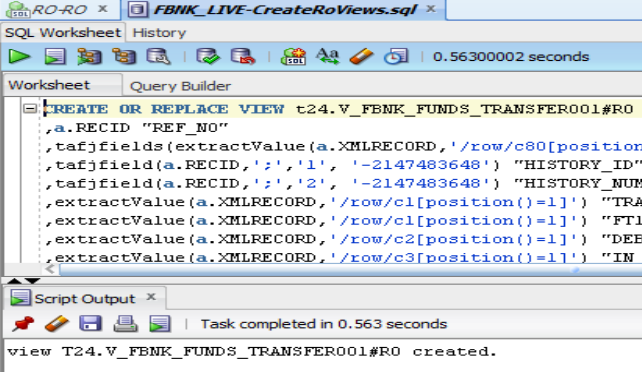The height and width of the screenshot is (372, 642).
Task: Toggle upper/lower case with Aa icon
Action: [x=328, y=56]
